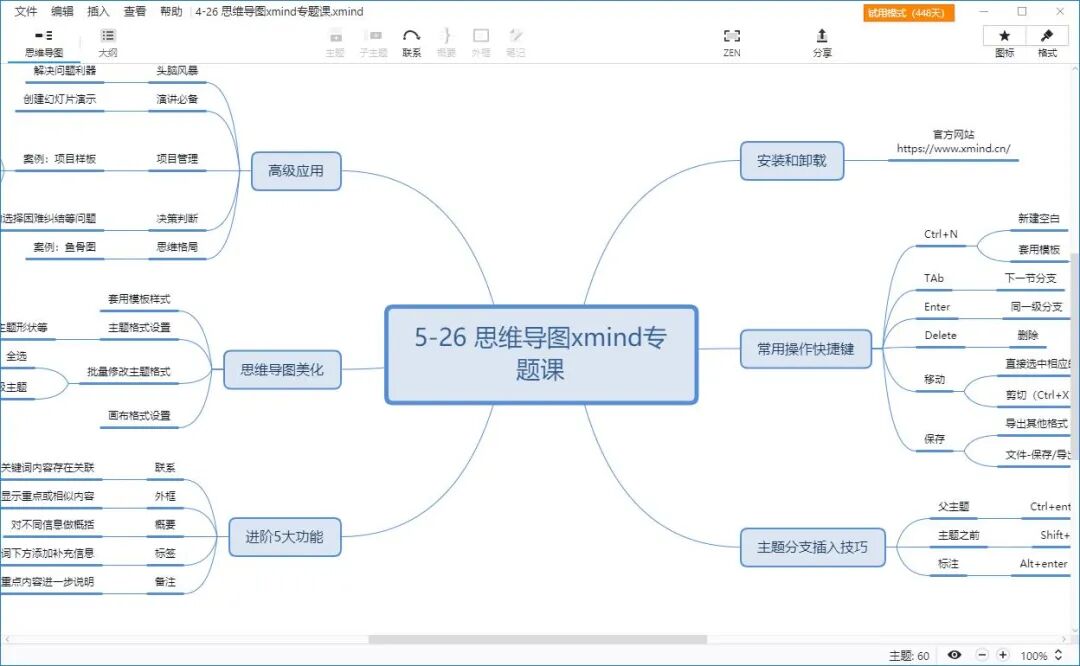The image size is (1080, 666).
Task: Select the 进阶5大功能 topic node
Action: 284,537
